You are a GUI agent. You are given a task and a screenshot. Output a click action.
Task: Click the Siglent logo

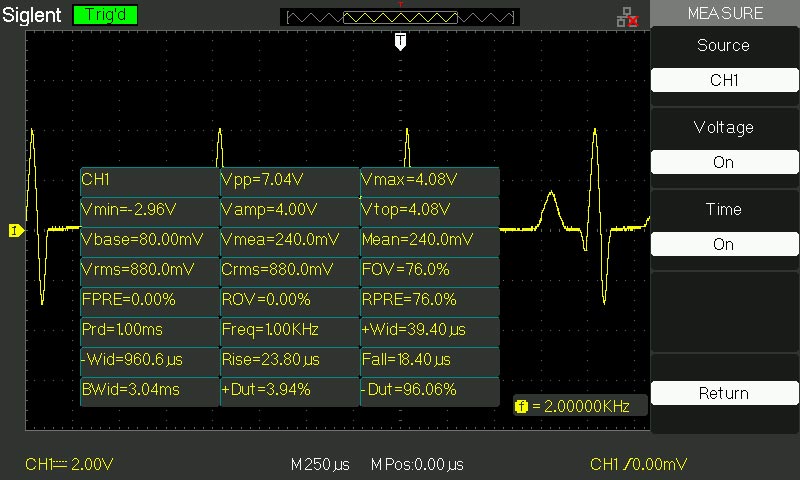pyautogui.click(x=32, y=15)
